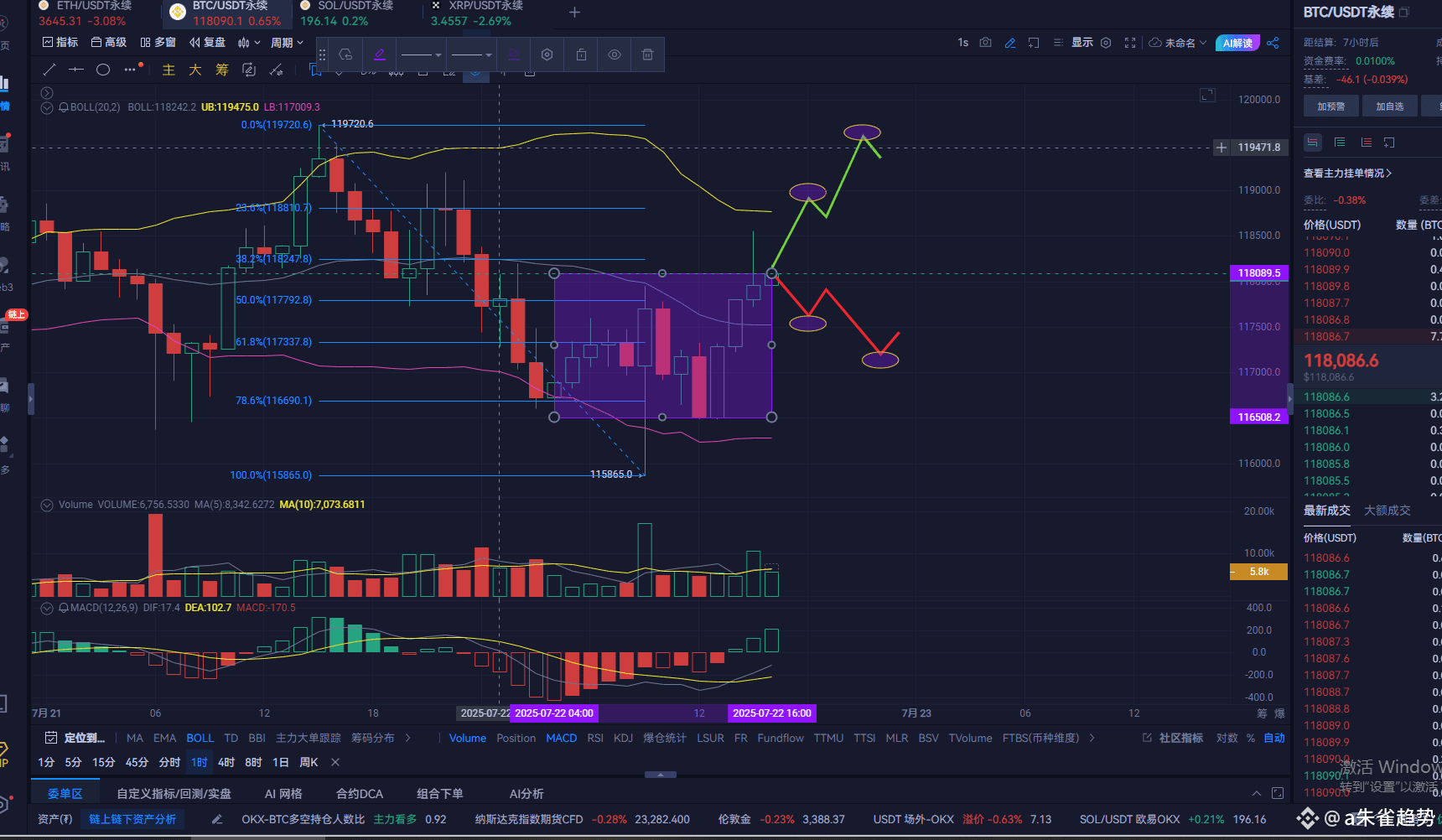Viewport: 1442px width, 840px height.
Task: Click the panel collapse handle above bottom tabs
Action: click(x=661, y=775)
